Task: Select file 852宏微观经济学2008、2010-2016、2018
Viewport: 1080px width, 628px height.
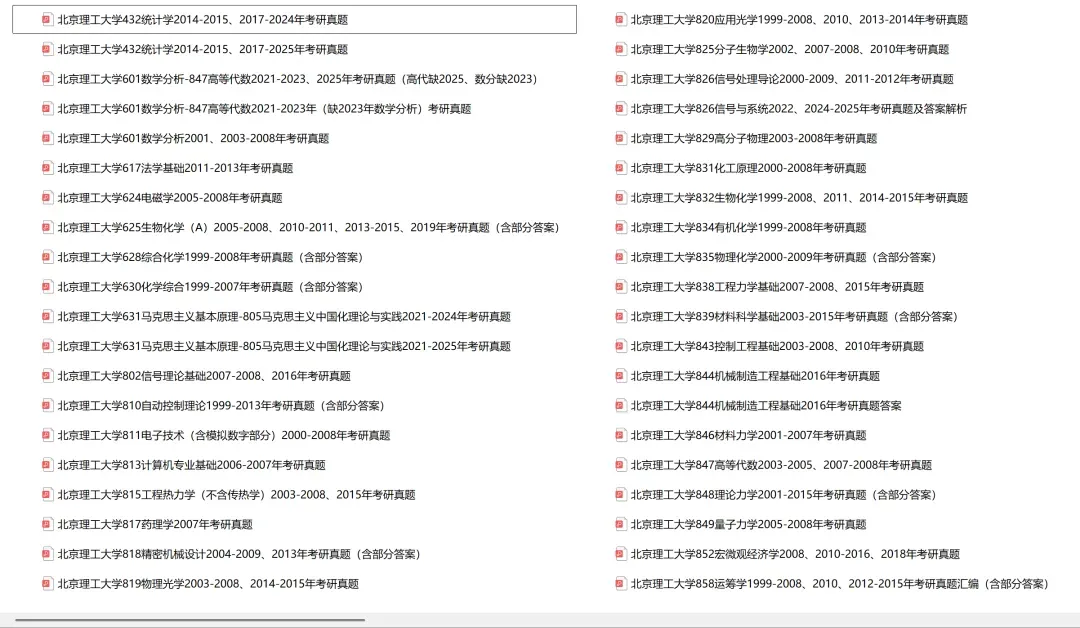Action: coord(795,554)
